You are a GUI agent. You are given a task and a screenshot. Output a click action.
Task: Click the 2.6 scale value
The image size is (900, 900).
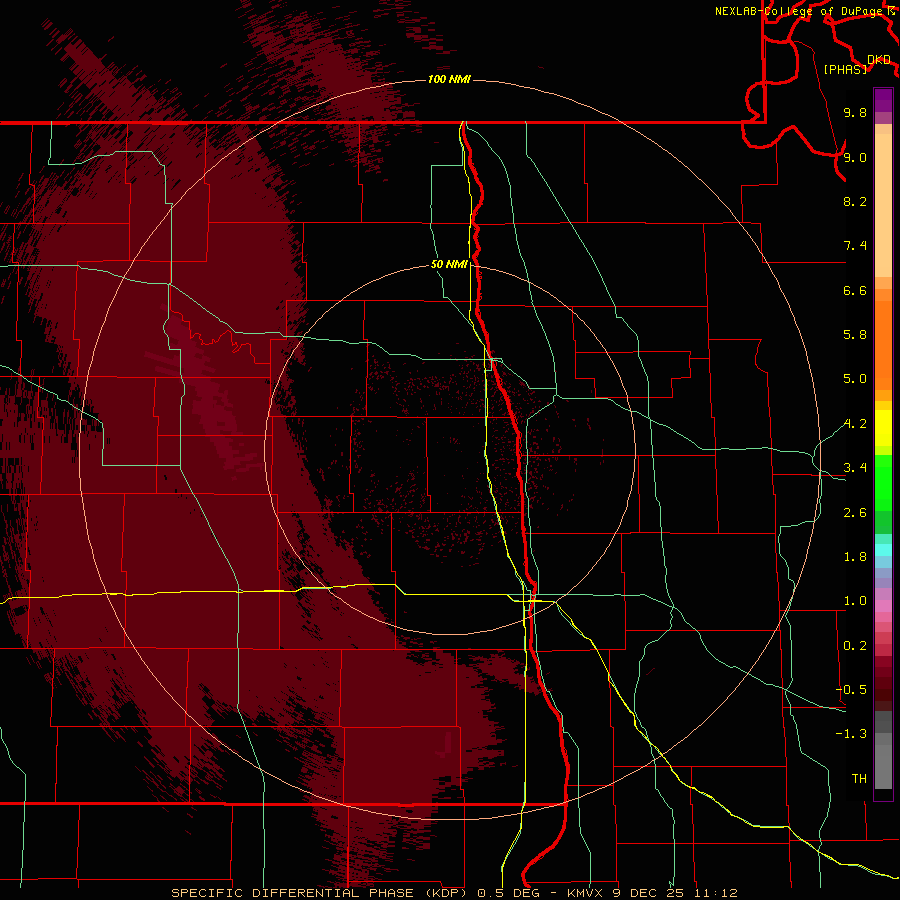855,513
